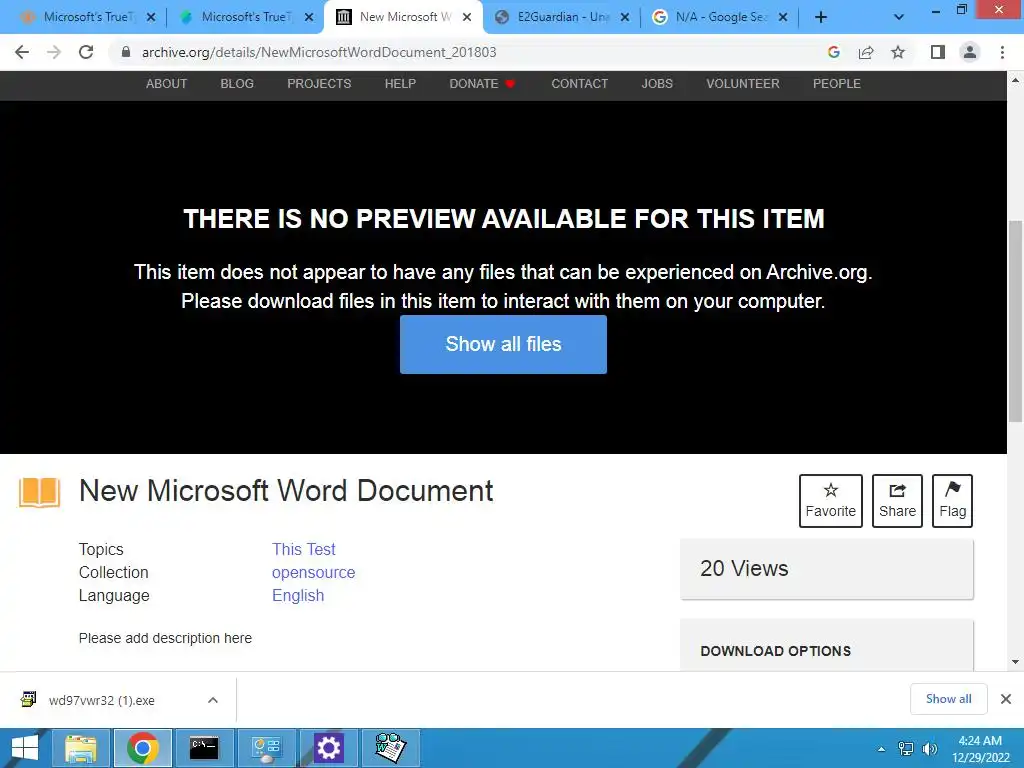This screenshot has height=768, width=1024.
Task: Open the Chrome three-dot menu
Action: (1002, 52)
